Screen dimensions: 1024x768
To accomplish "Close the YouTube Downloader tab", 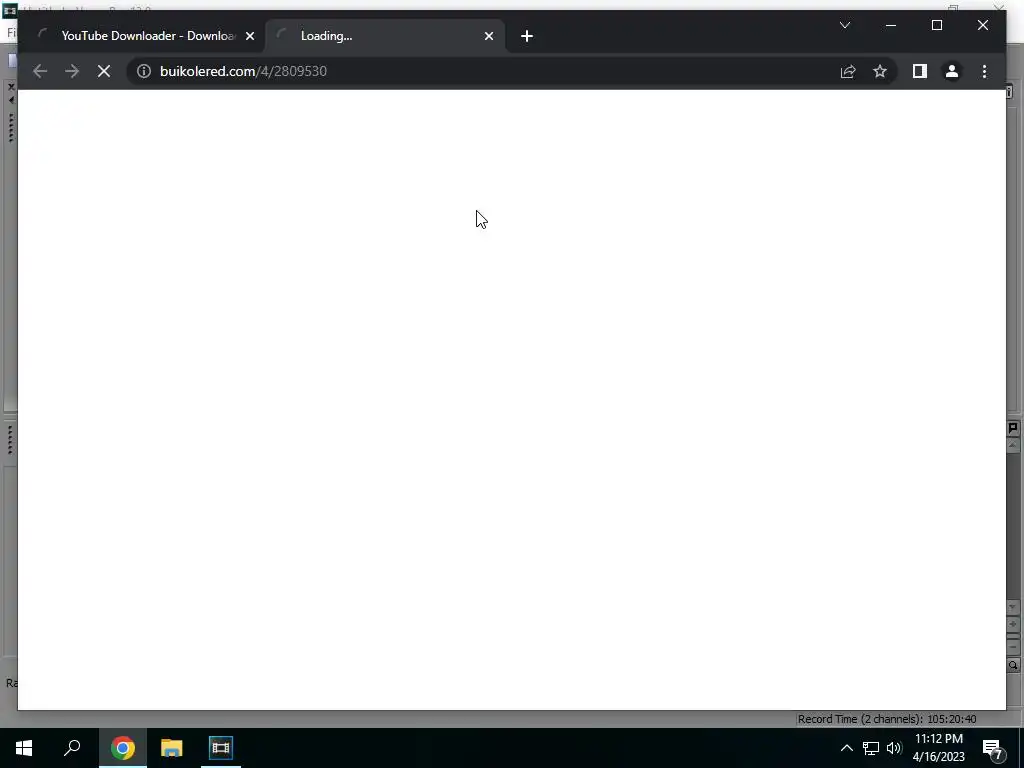I will tap(249, 37).
